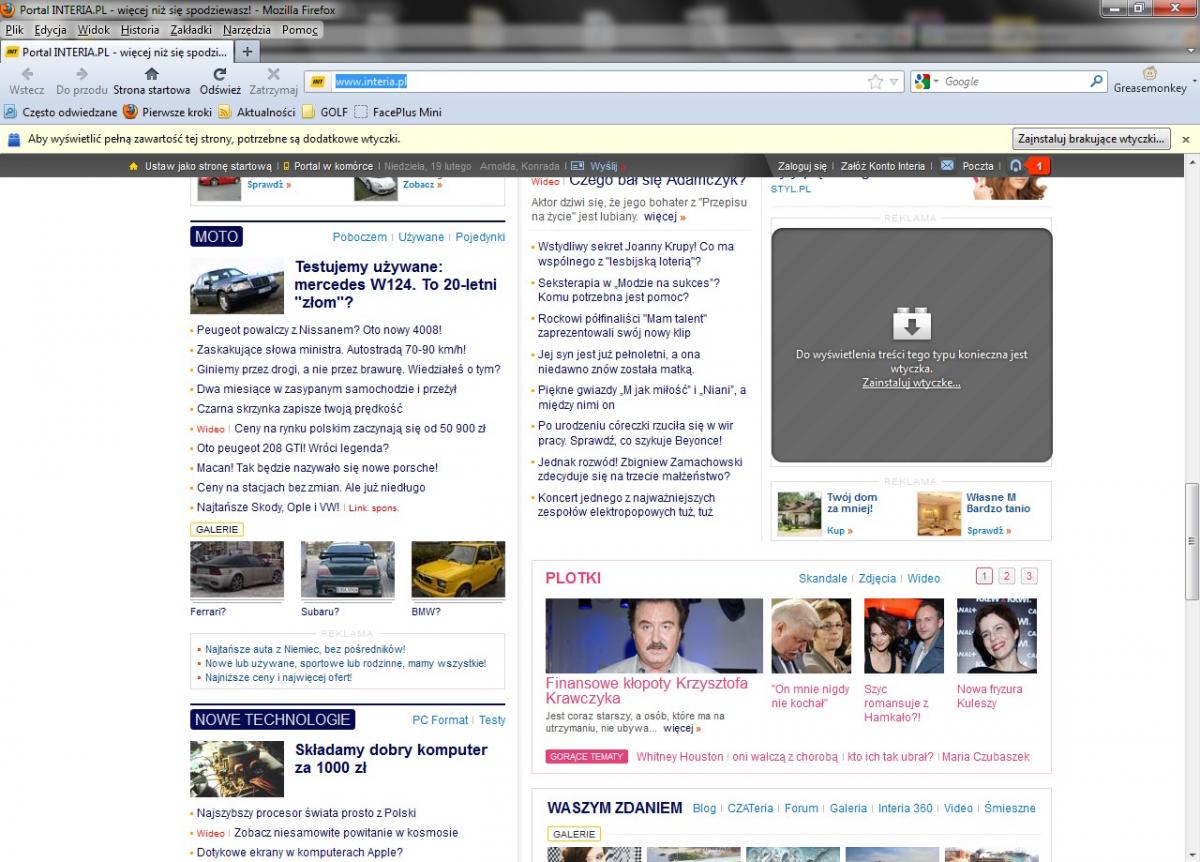Click the vertical page scrollbar thumb
1200x862 pixels.
(1192, 540)
